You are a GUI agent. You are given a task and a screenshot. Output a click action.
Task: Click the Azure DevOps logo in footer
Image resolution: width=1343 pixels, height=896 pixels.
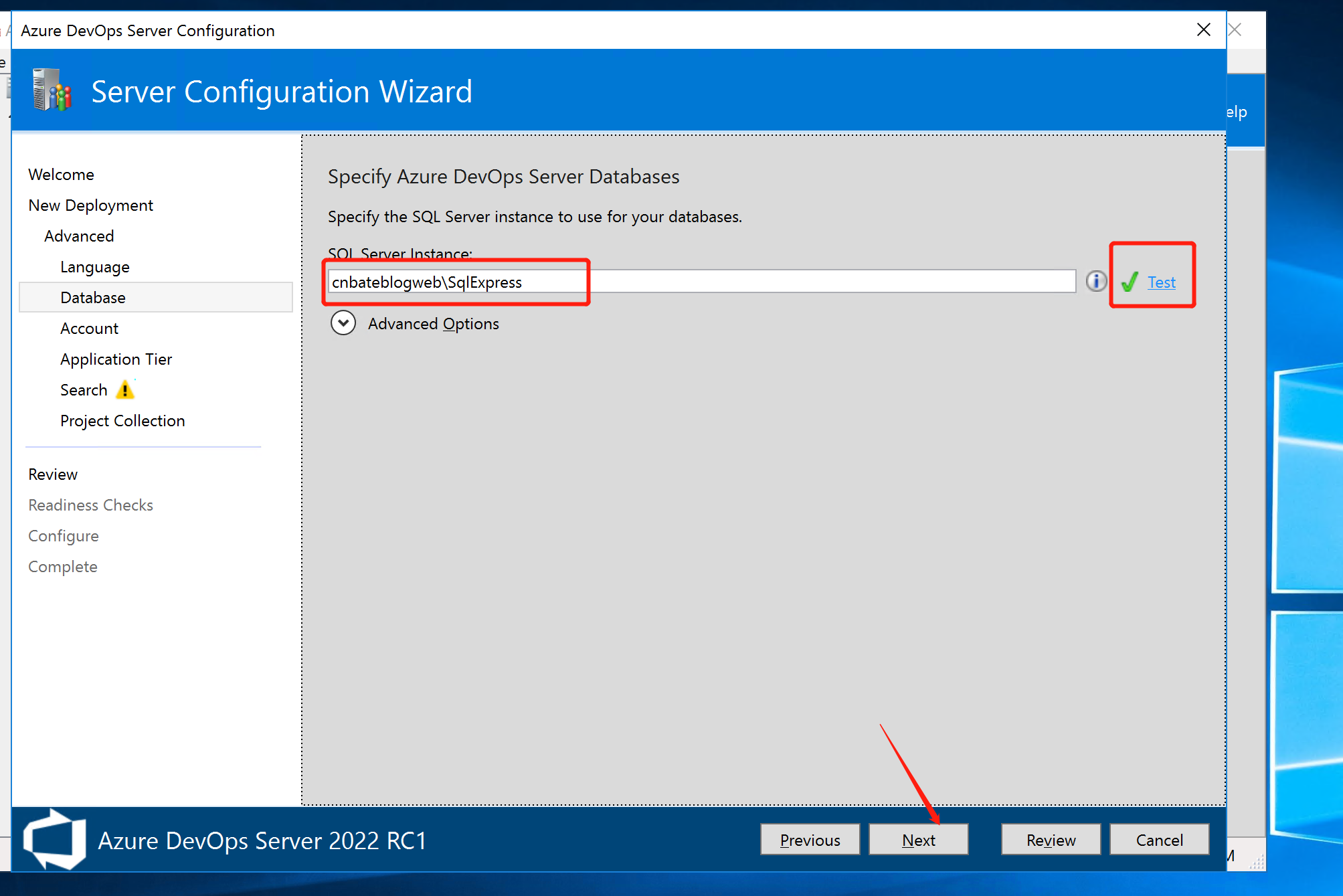(55, 839)
